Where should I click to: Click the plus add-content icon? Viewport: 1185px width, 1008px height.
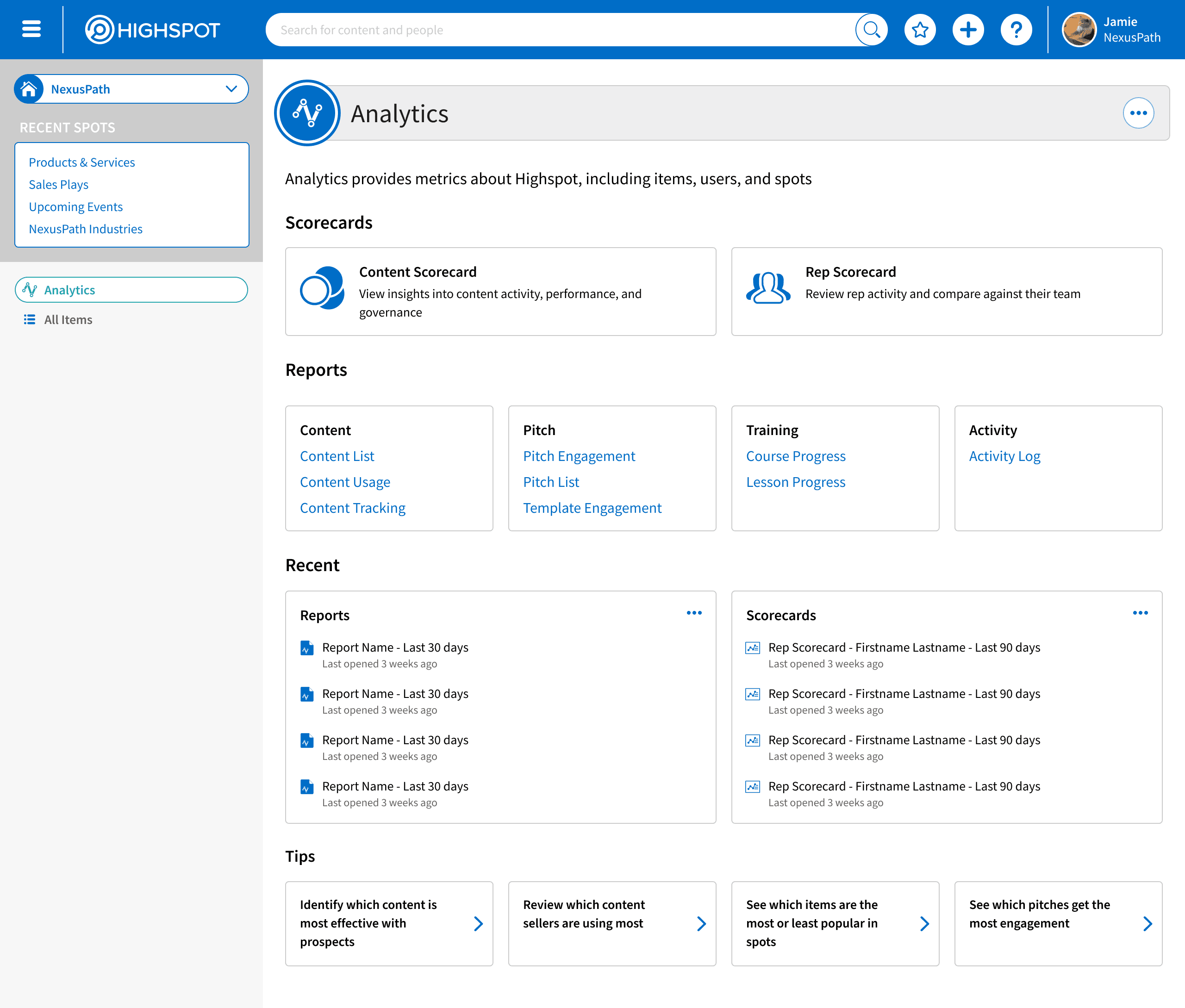click(x=968, y=30)
